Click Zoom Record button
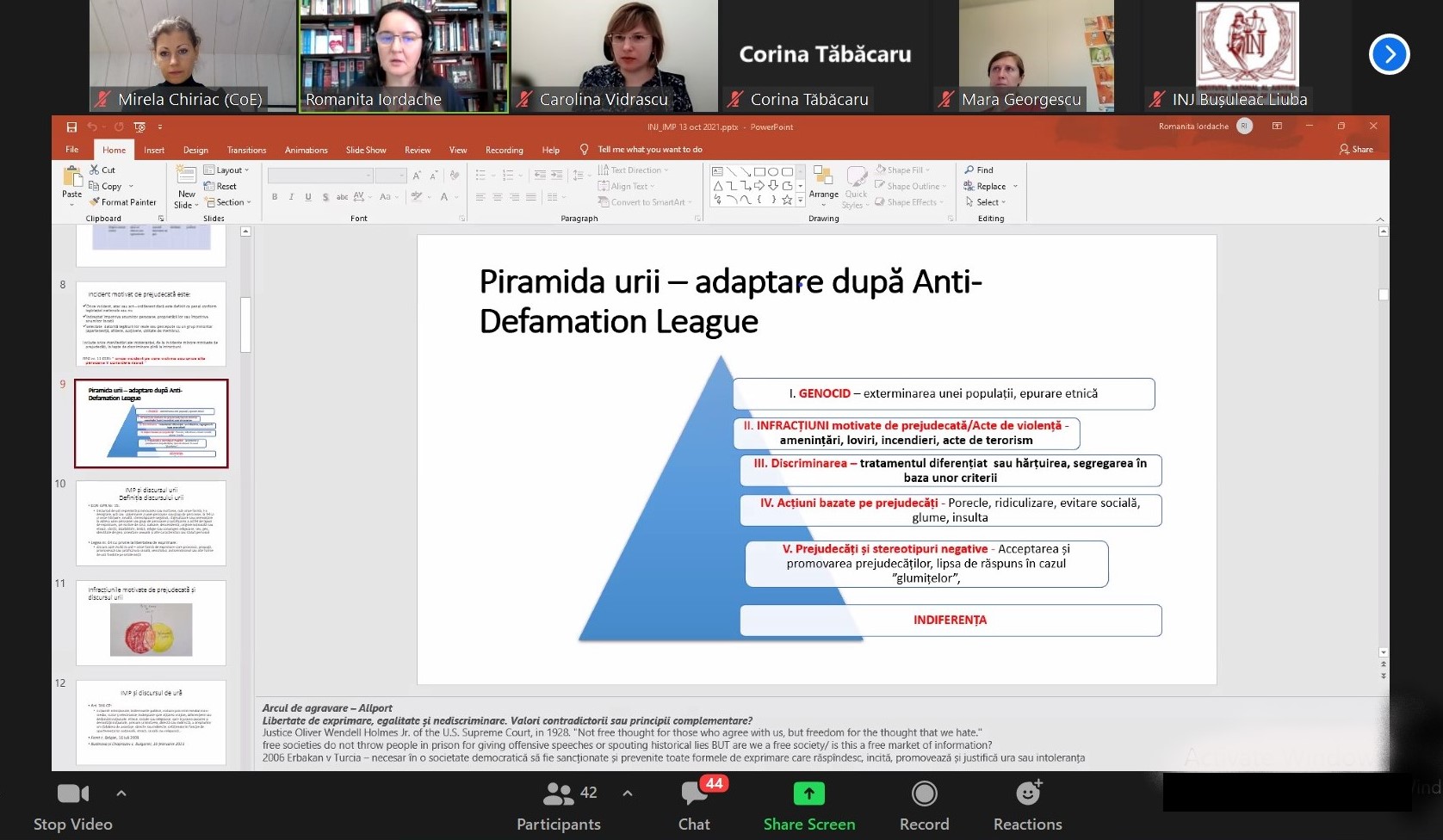 pyautogui.click(x=925, y=806)
